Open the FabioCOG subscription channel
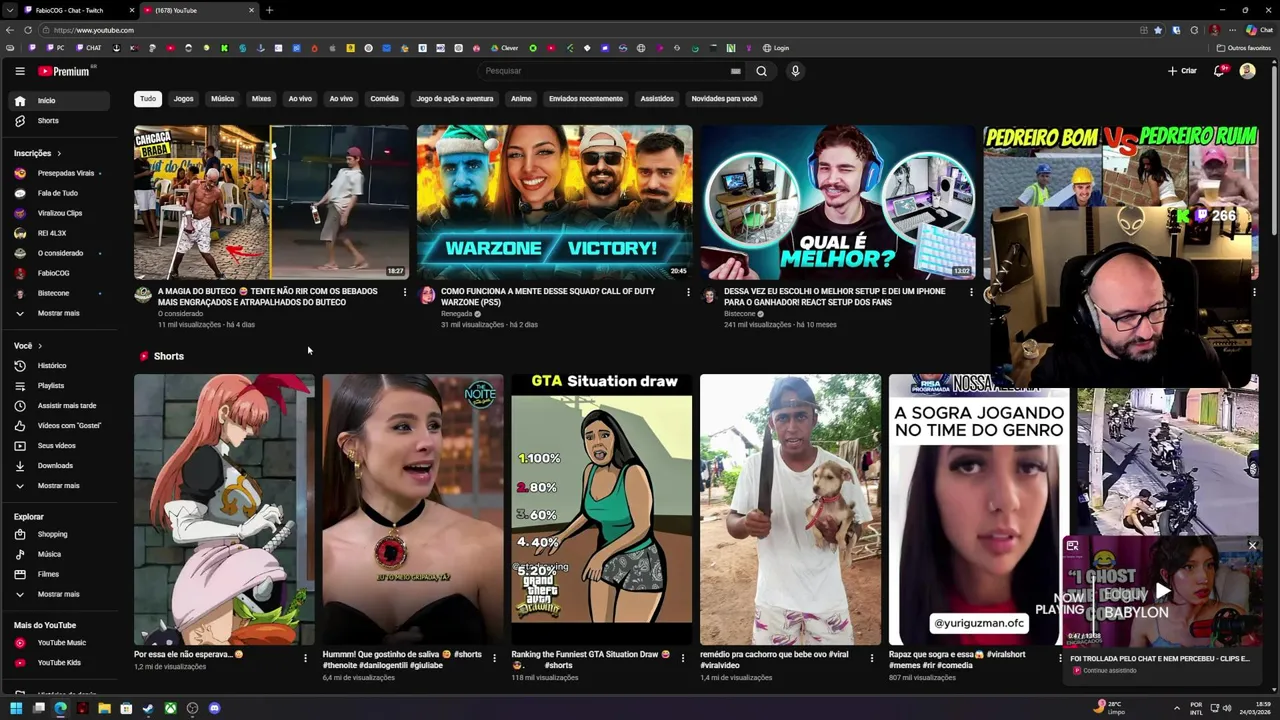The width and height of the screenshot is (1280, 720). point(59,273)
